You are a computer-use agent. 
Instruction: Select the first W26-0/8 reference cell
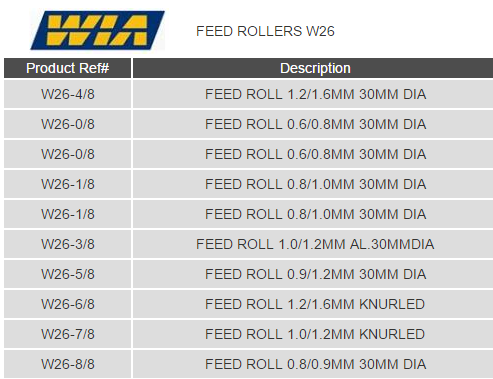[x=68, y=124]
